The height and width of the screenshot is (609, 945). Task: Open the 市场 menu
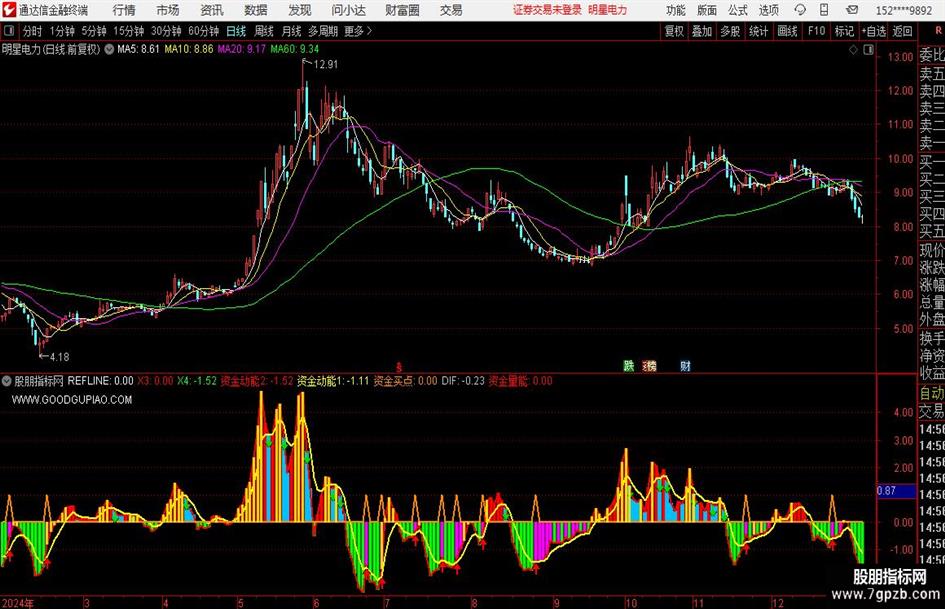168,10
